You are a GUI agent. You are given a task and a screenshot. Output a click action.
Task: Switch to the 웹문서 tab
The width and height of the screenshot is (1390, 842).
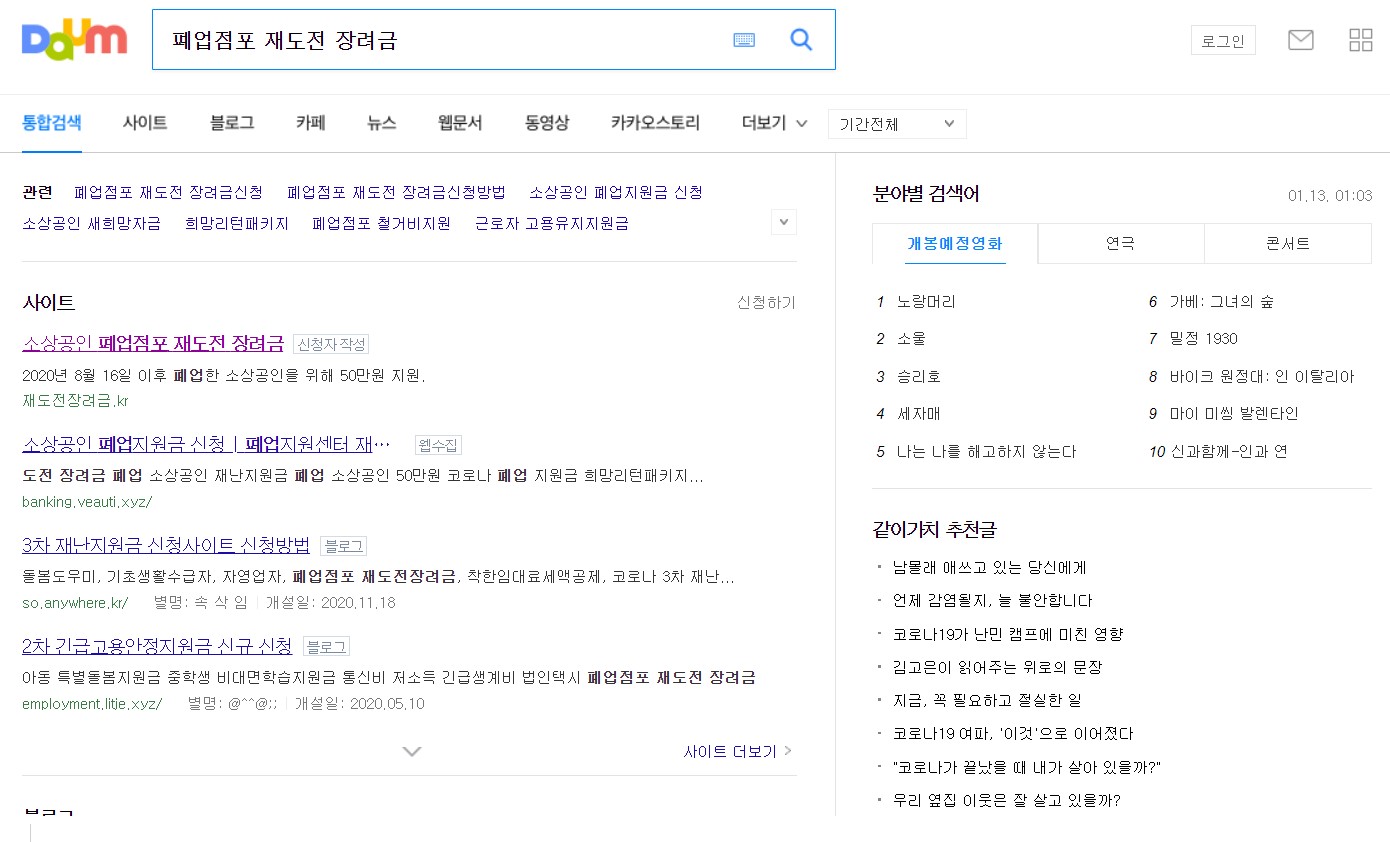click(x=460, y=123)
